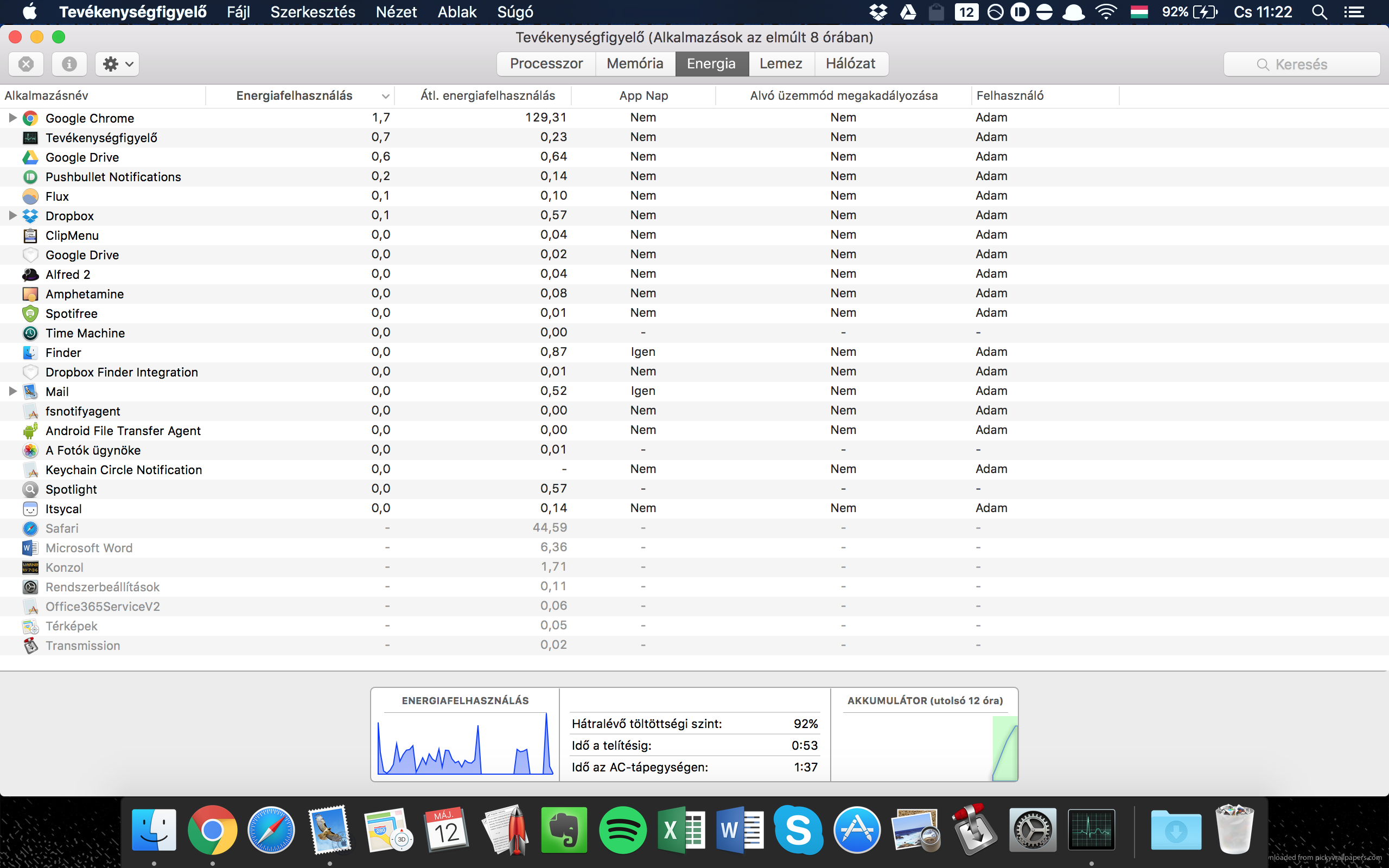Viewport: 1389px width, 868px height.
Task: Sort by Energiafelhasználás column header
Action: click(295, 96)
